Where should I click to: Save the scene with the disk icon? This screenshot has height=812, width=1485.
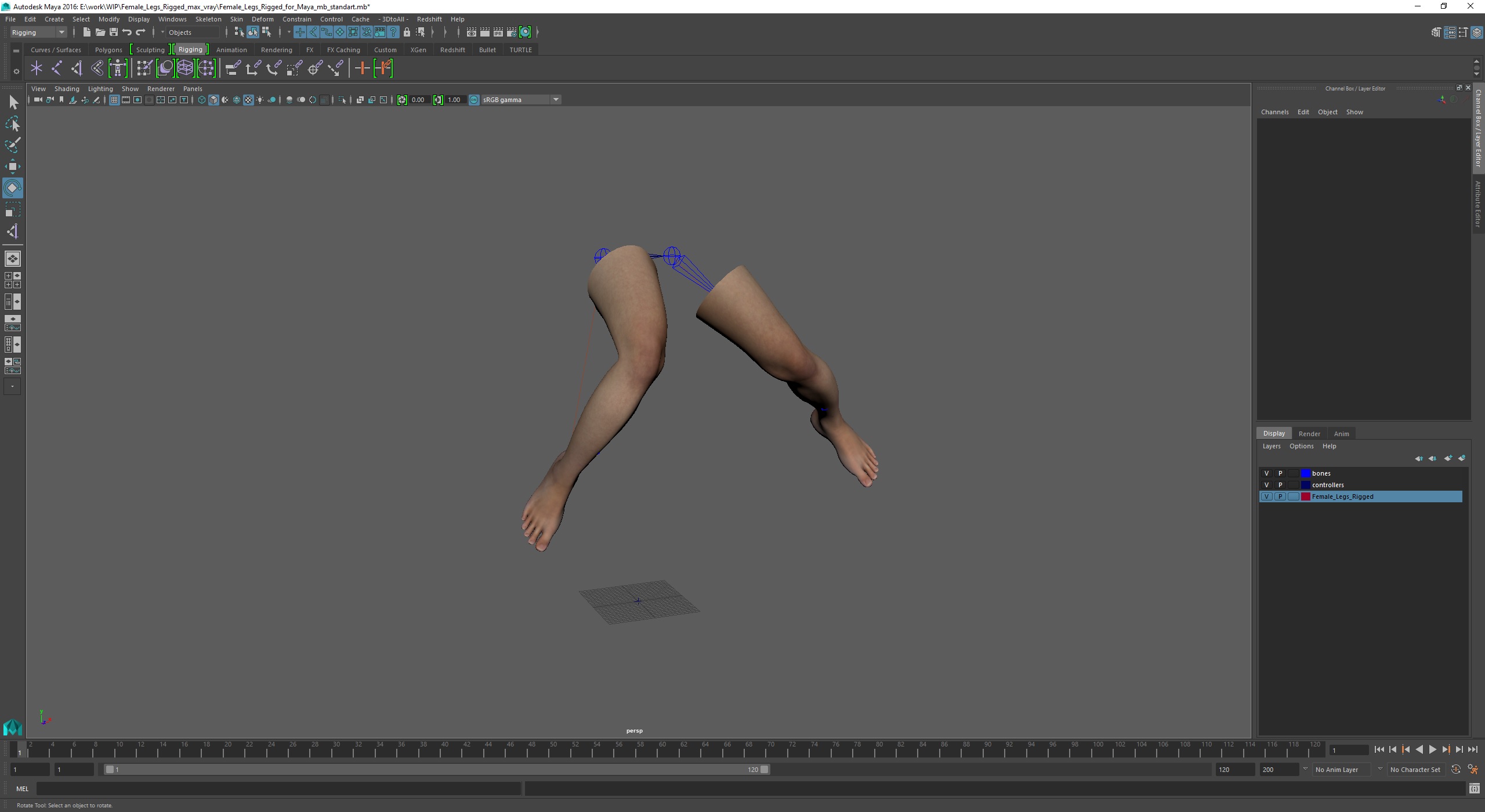114,32
